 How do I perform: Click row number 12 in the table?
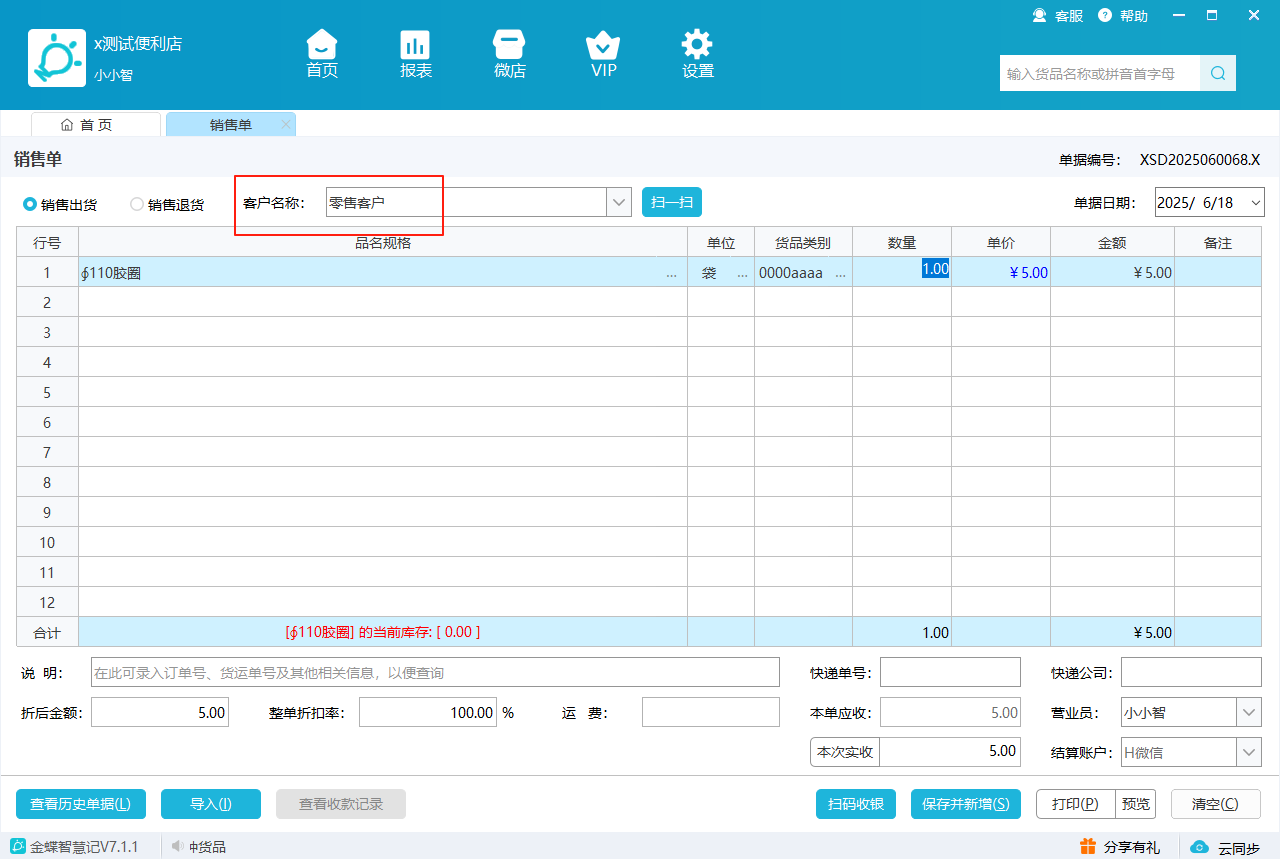[47, 602]
